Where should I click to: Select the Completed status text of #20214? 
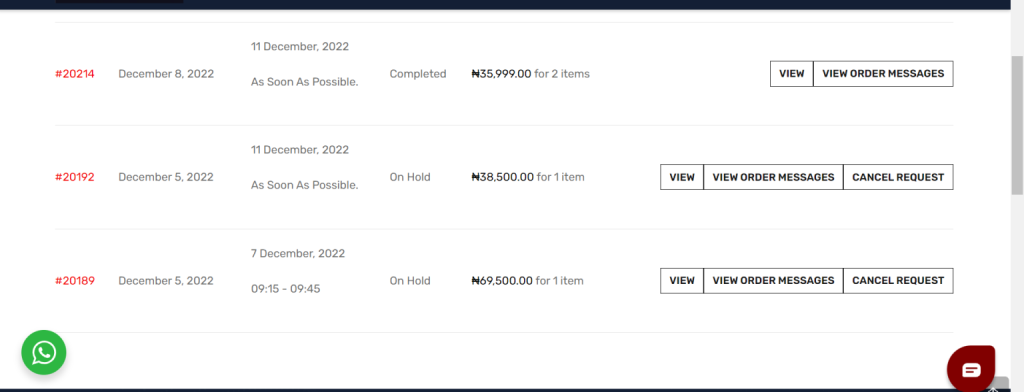point(418,74)
